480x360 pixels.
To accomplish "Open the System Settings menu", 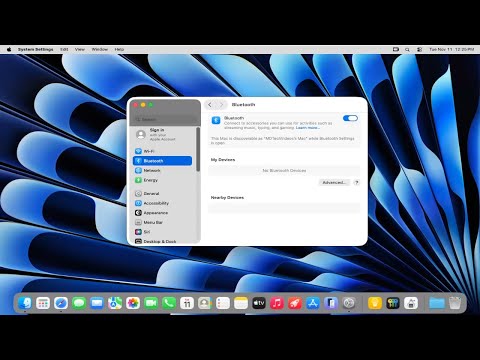I will tap(36, 49).
